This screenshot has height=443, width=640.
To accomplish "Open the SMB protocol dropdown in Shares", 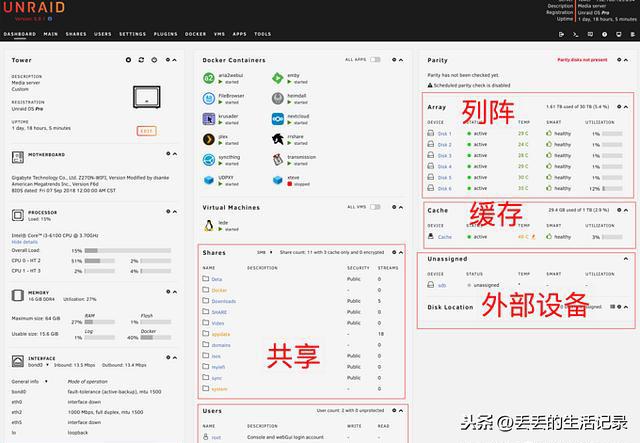I will (264, 252).
